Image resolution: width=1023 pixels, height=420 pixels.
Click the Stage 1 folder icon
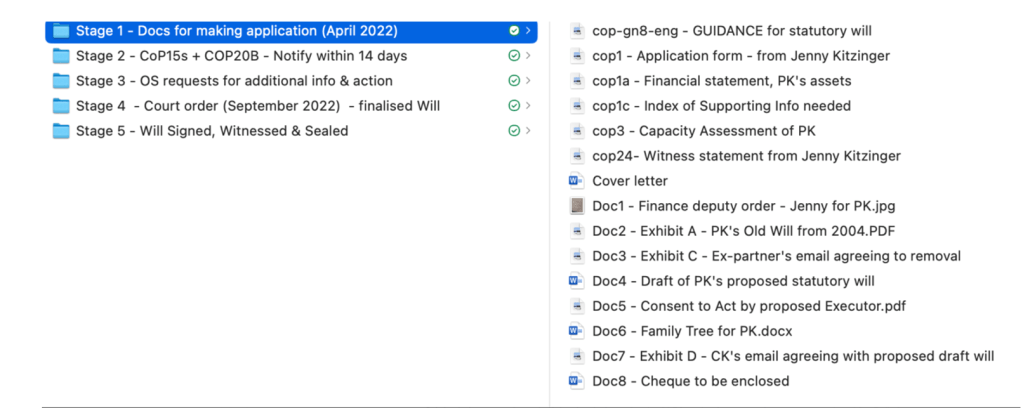pos(61,31)
